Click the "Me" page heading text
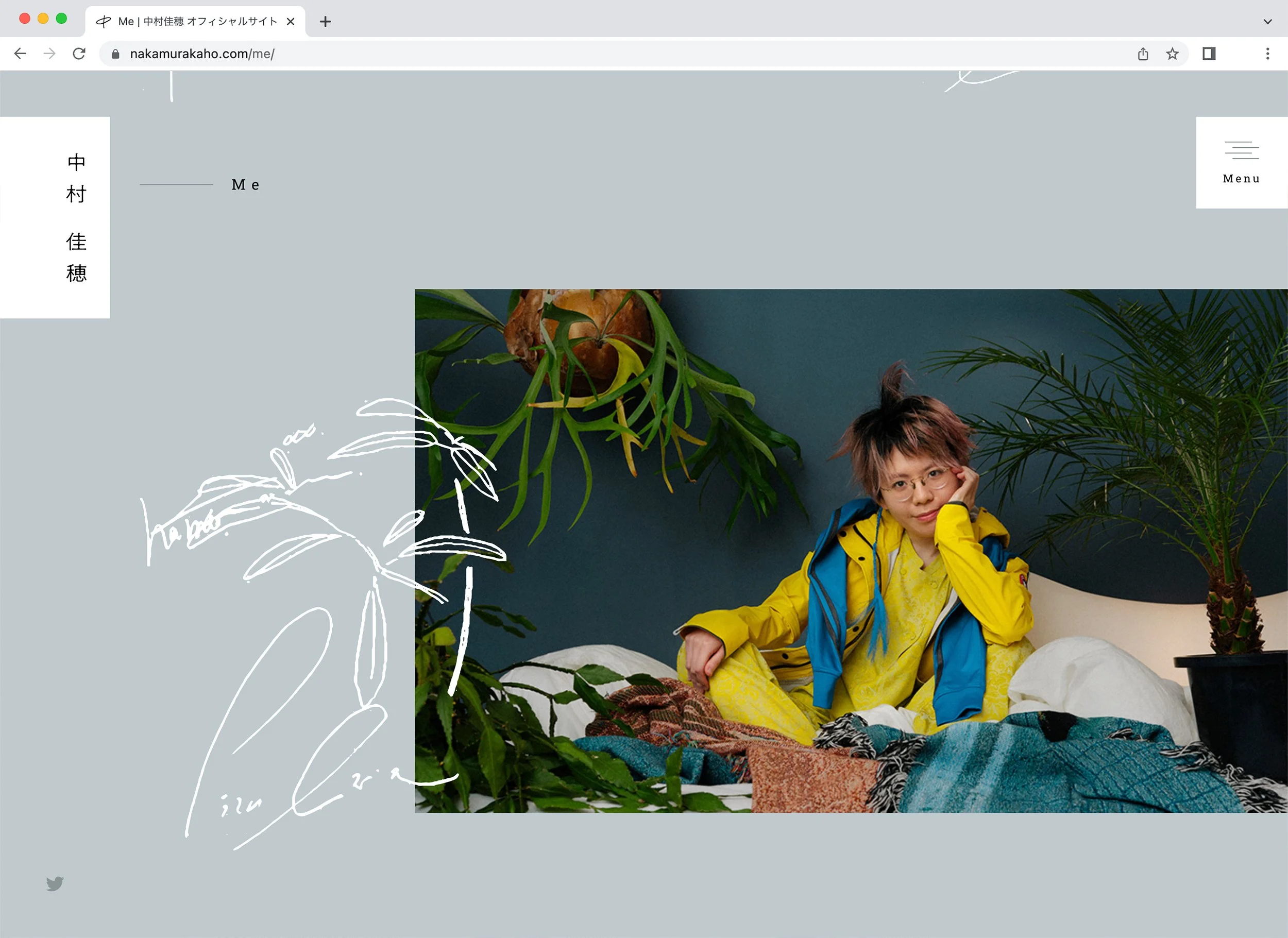Screen dimensions: 1288x938 pyautogui.click(x=245, y=184)
